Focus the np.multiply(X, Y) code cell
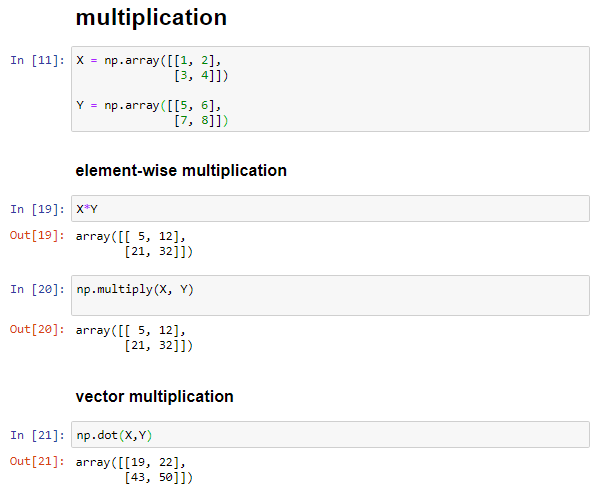This screenshot has height=489, width=604. [330, 295]
